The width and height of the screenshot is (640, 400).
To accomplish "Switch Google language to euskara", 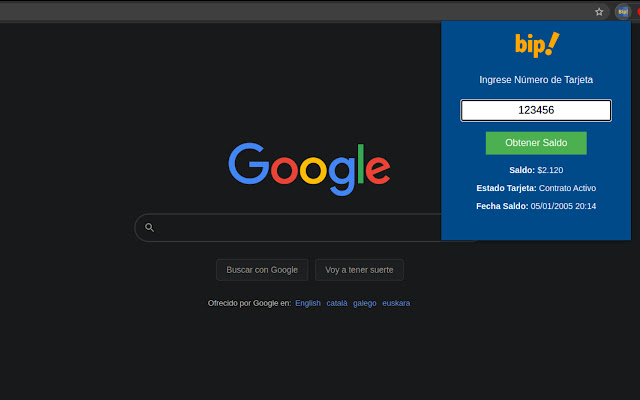I will [x=396, y=303].
